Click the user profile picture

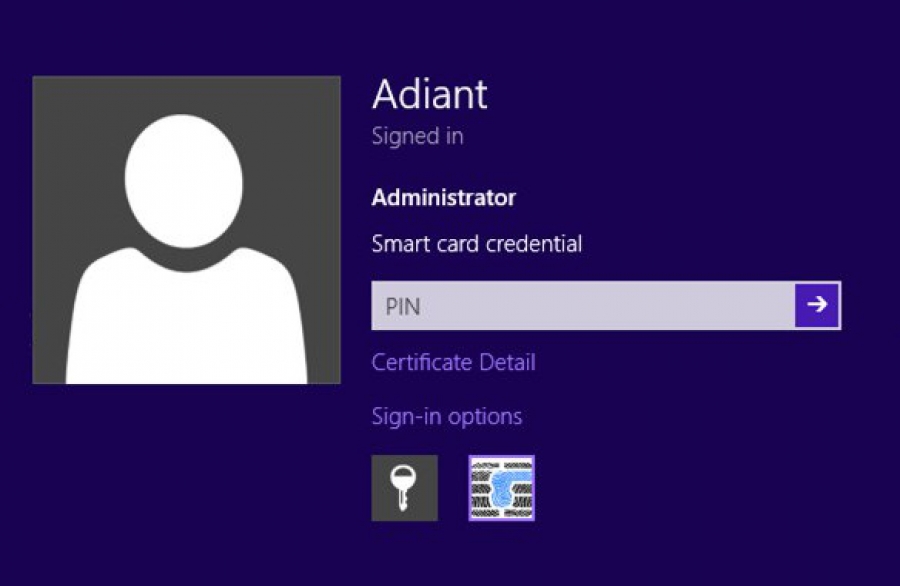pos(187,230)
